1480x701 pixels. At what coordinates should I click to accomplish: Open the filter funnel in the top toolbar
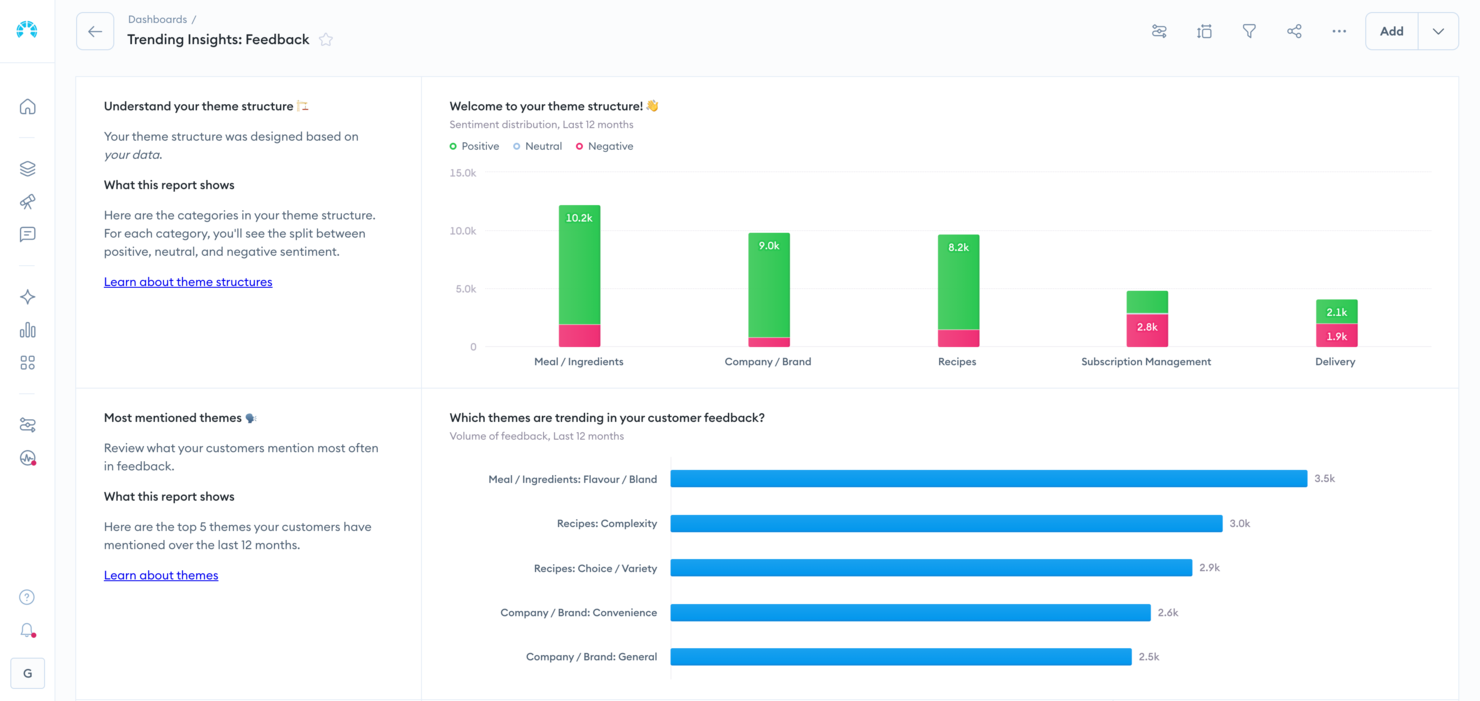pyautogui.click(x=1249, y=31)
